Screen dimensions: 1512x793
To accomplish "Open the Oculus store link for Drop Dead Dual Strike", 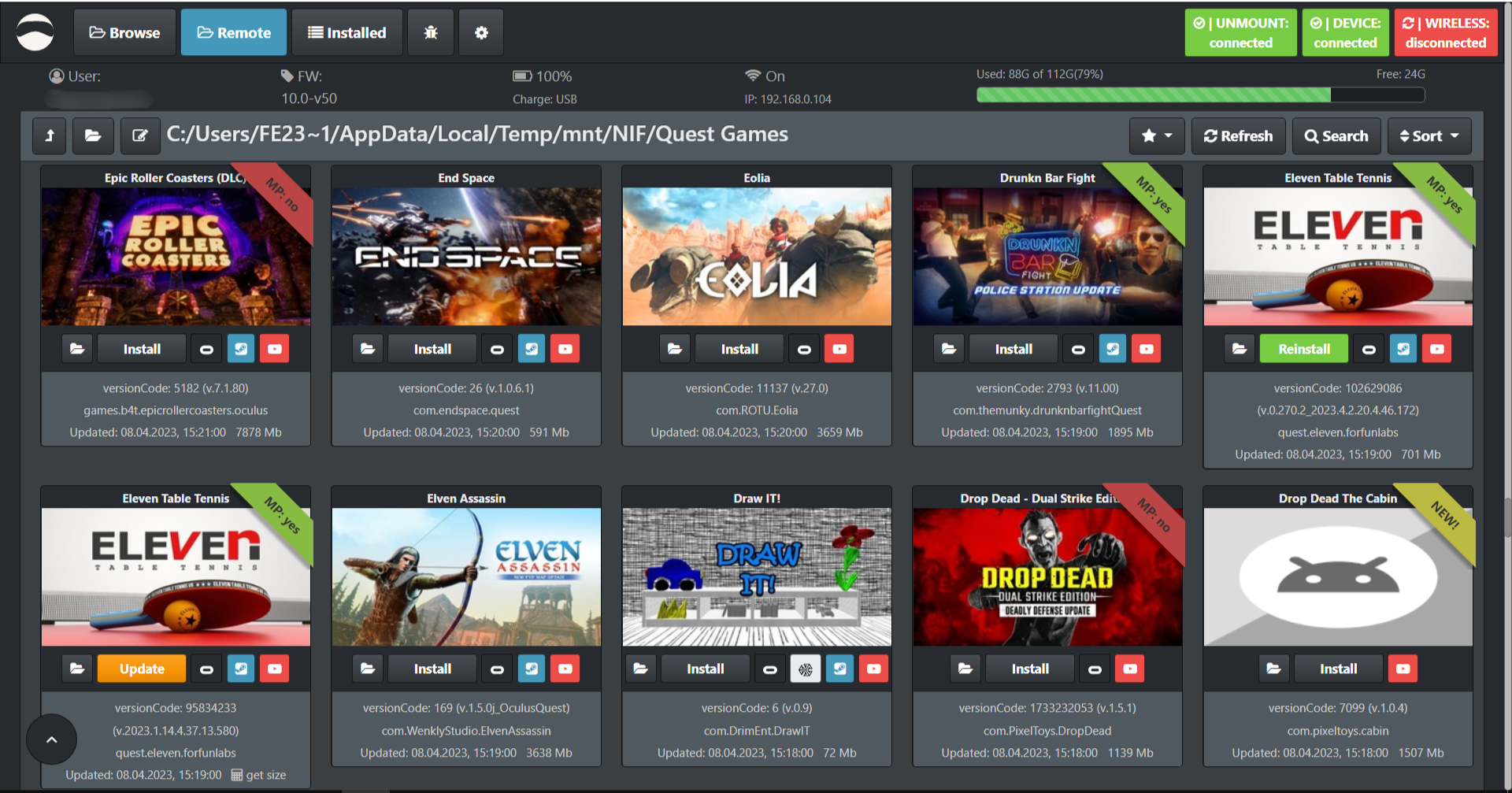I will 1095,669.
